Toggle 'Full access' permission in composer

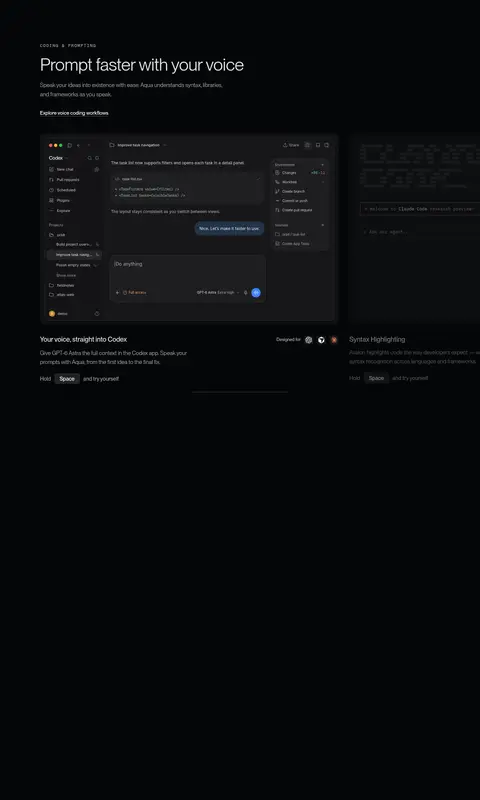pyautogui.click(x=135, y=293)
